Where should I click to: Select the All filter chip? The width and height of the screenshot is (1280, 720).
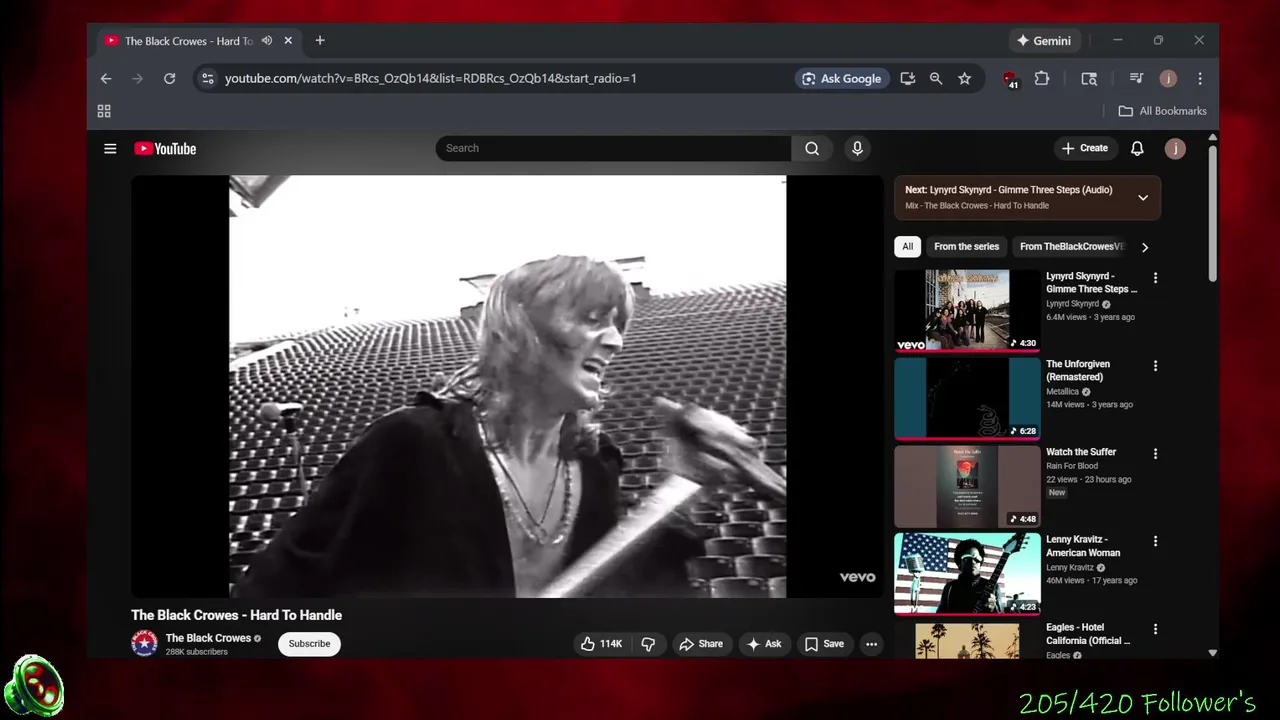pyautogui.click(x=907, y=247)
